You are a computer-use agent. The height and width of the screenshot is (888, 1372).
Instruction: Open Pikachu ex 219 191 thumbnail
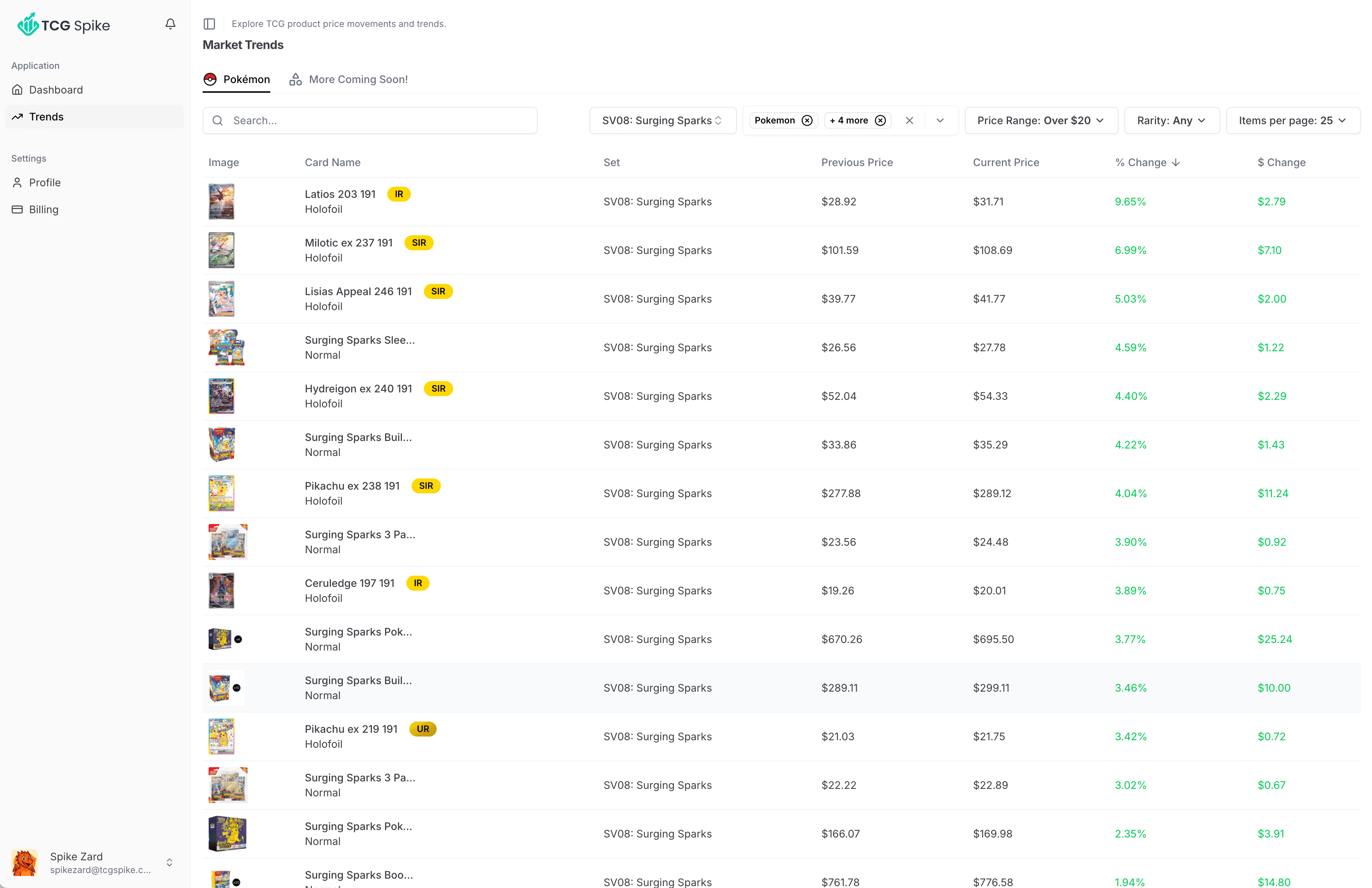click(x=221, y=737)
